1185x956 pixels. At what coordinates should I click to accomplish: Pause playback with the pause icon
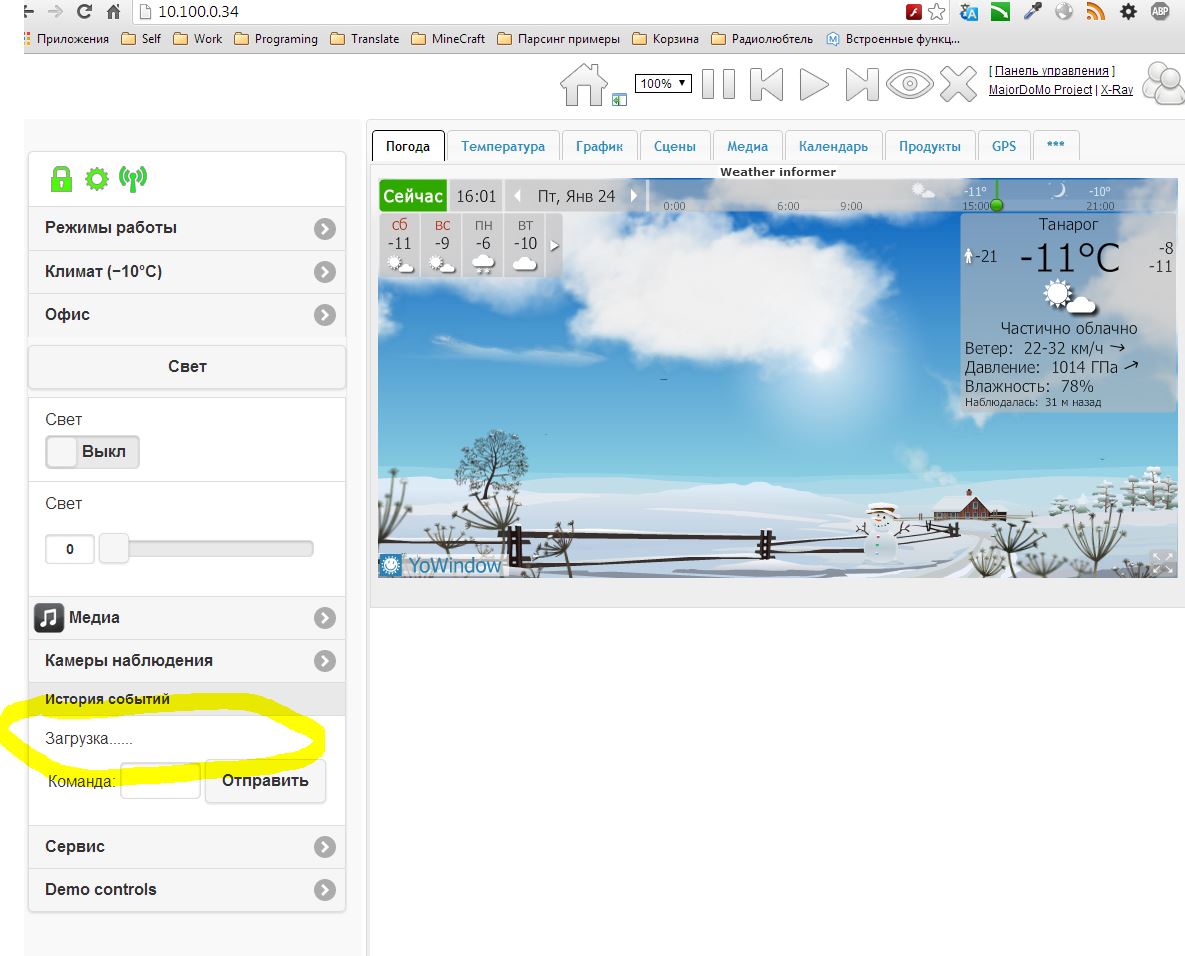tap(718, 84)
